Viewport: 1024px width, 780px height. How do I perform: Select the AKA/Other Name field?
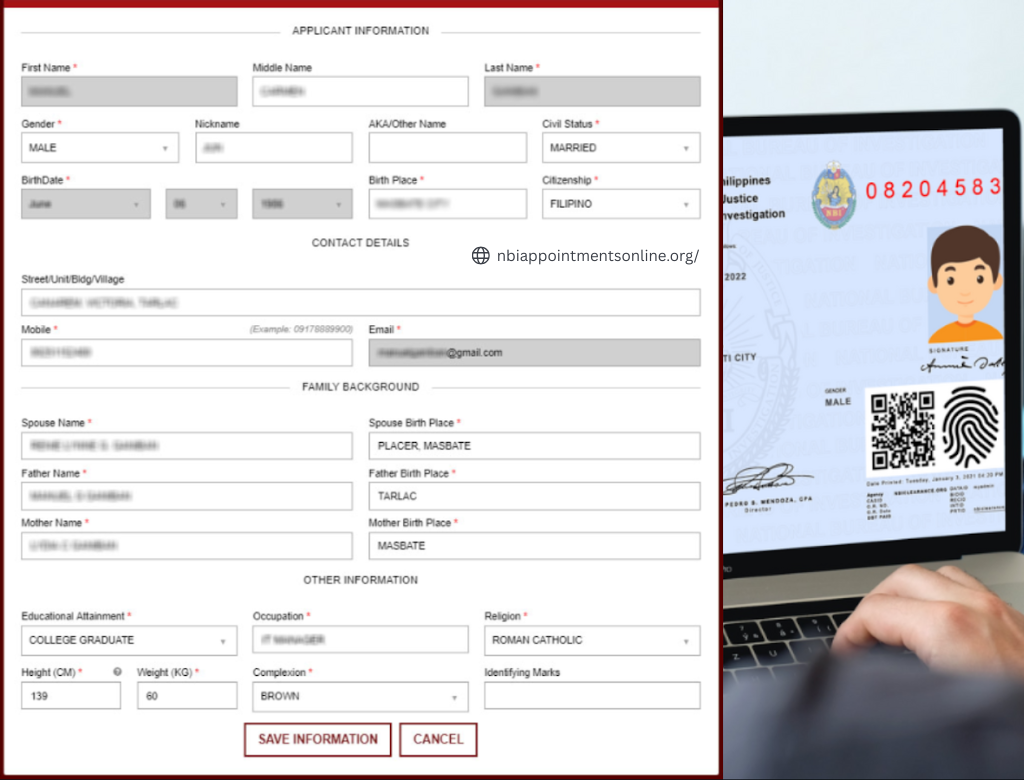tap(447, 147)
